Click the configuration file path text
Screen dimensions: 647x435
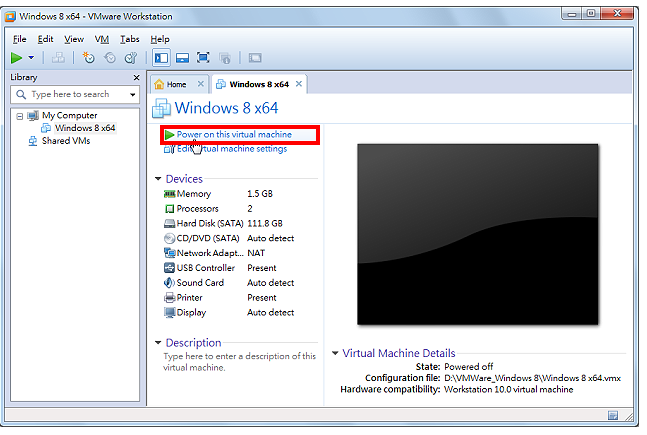pos(532,378)
